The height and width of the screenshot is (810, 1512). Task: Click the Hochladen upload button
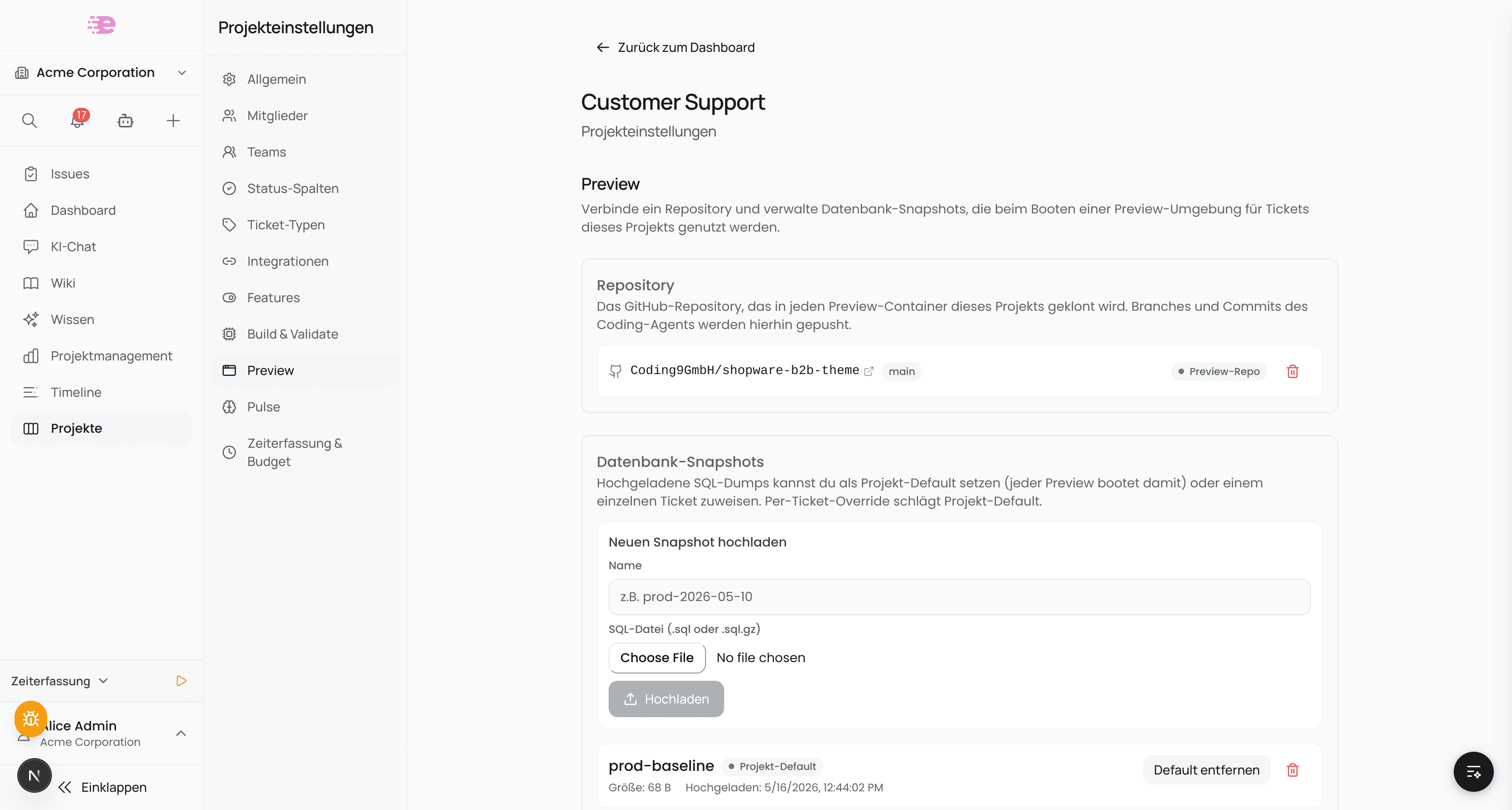coord(665,699)
